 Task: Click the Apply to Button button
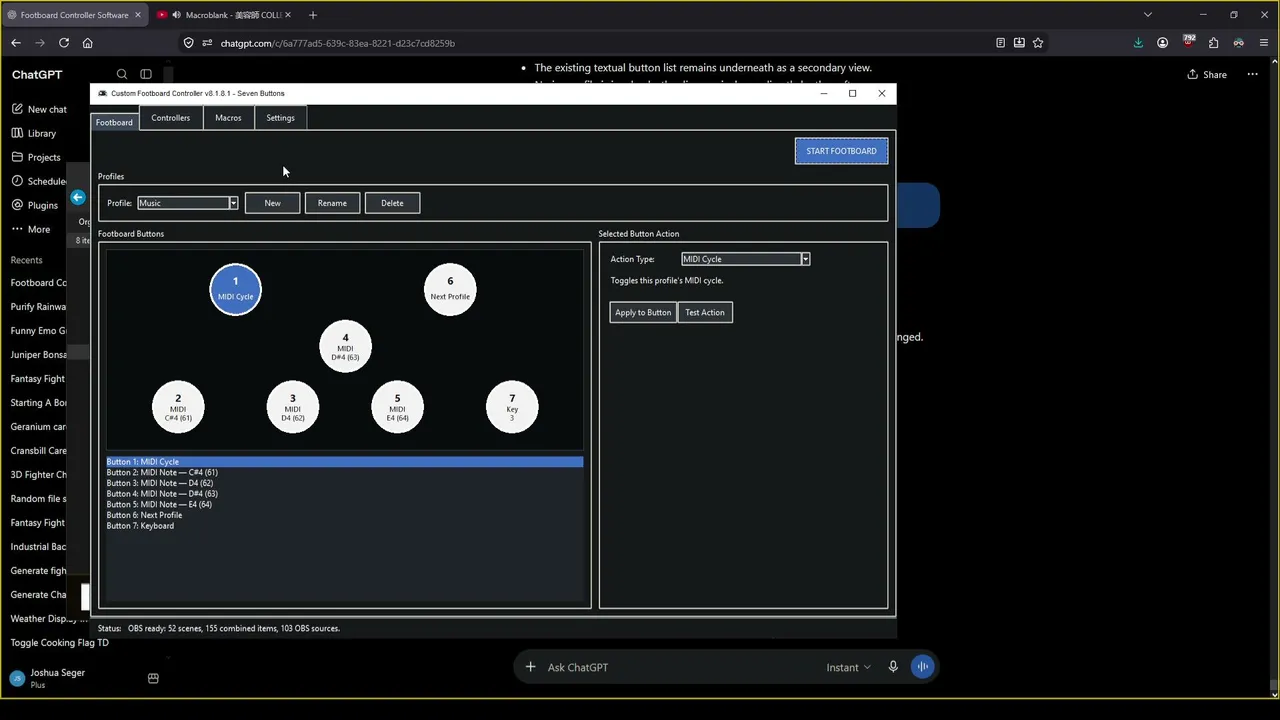[x=643, y=312]
